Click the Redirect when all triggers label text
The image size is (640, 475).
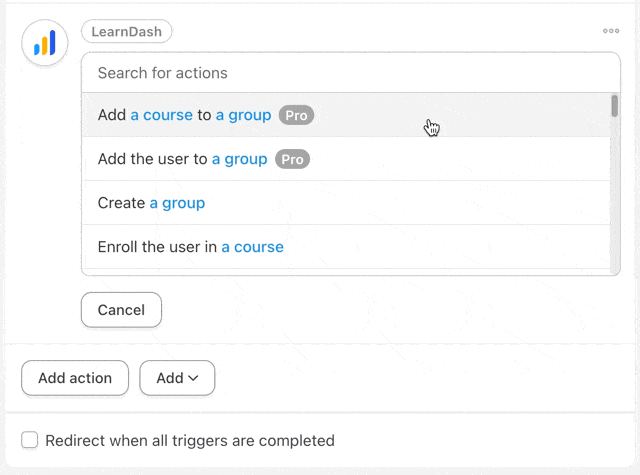tap(190, 440)
